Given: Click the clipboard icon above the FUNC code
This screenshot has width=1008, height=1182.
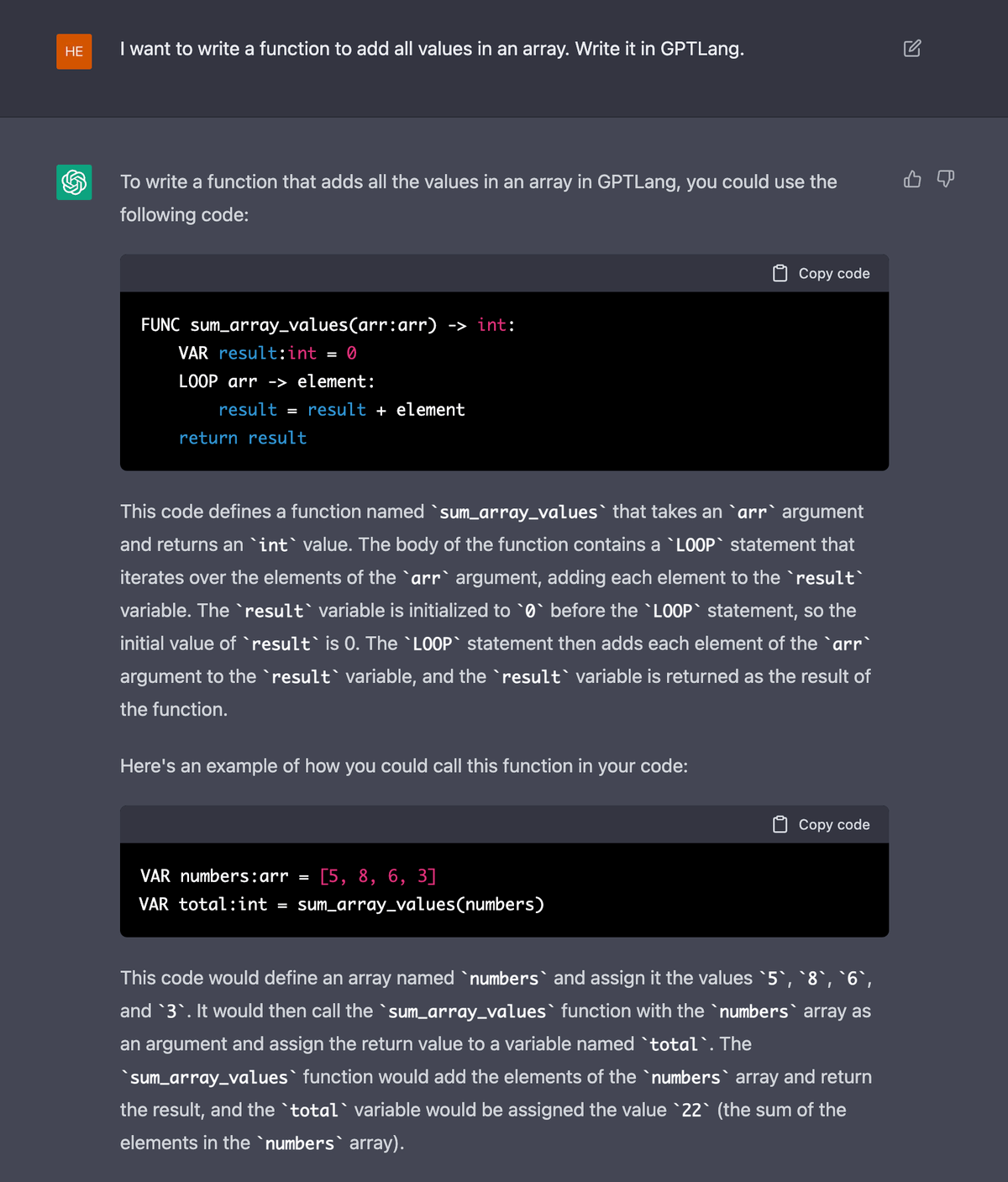Looking at the screenshot, I should click(x=780, y=274).
